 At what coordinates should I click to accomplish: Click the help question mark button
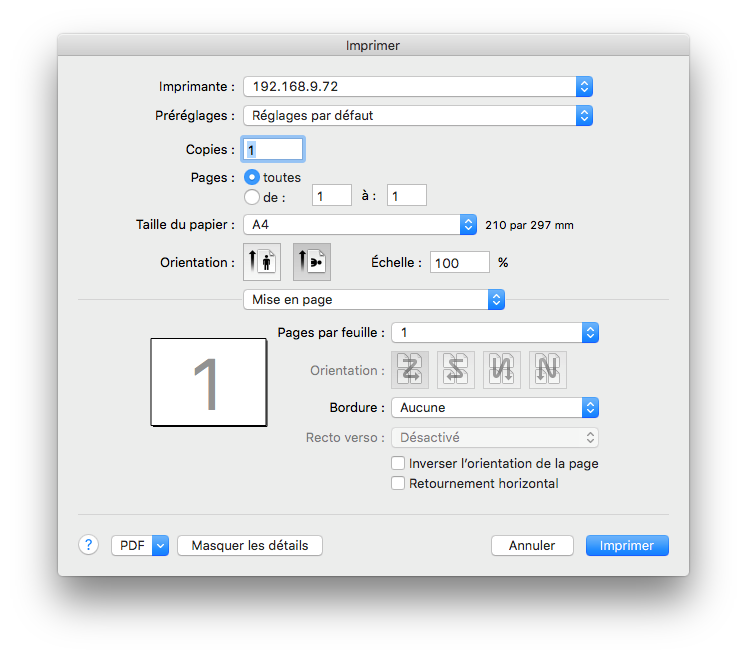coord(88,545)
